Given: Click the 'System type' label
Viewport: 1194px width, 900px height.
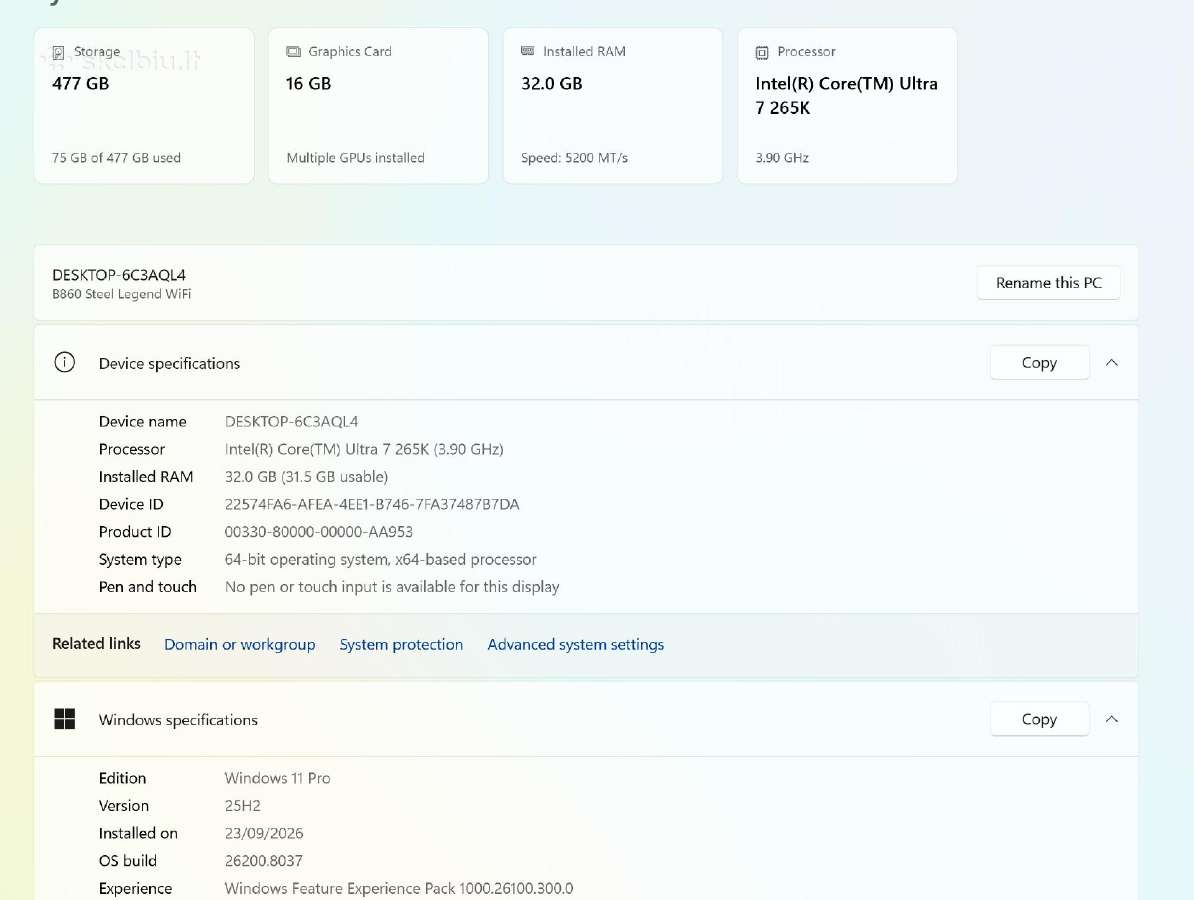Looking at the screenshot, I should [140, 559].
